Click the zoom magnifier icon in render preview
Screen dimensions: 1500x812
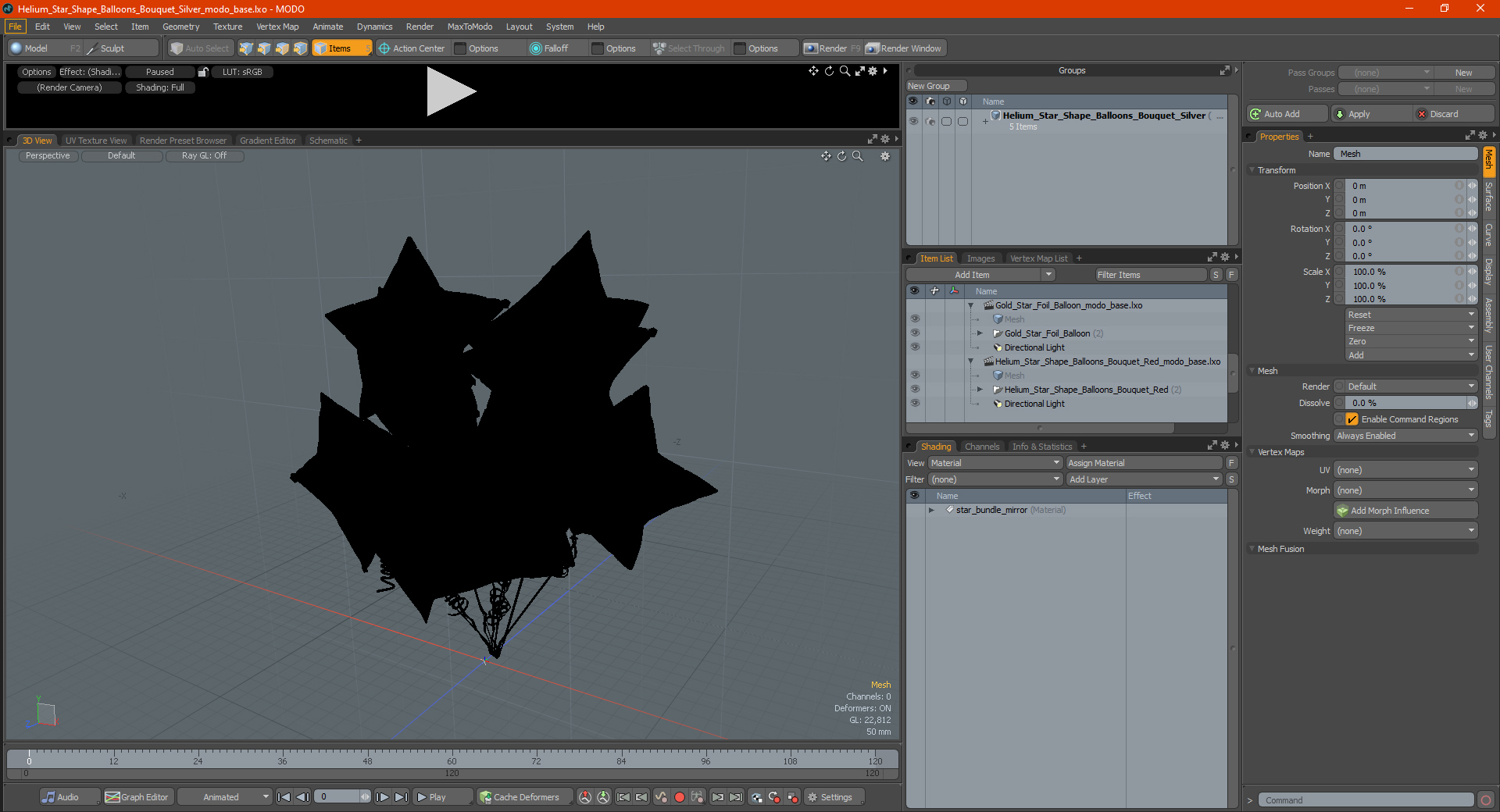(845, 71)
